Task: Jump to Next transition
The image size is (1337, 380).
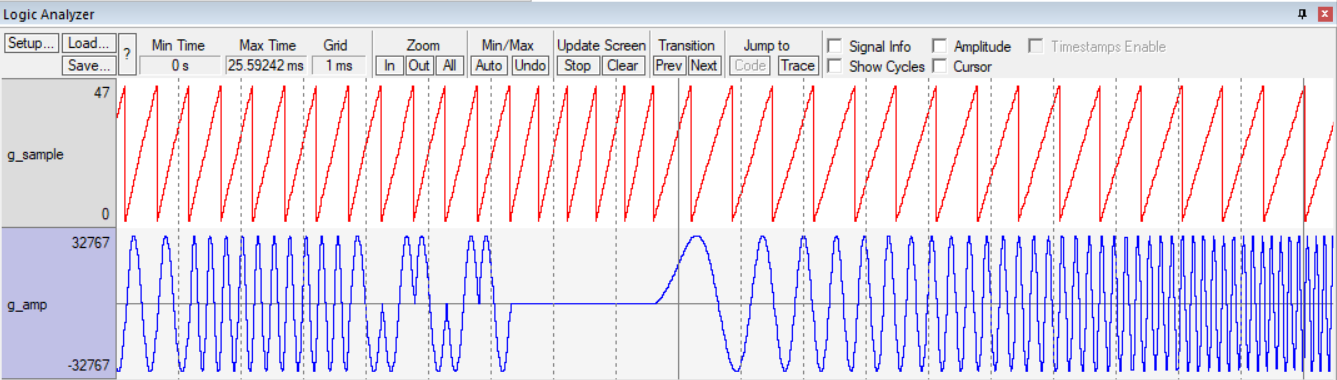Action: click(x=704, y=66)
